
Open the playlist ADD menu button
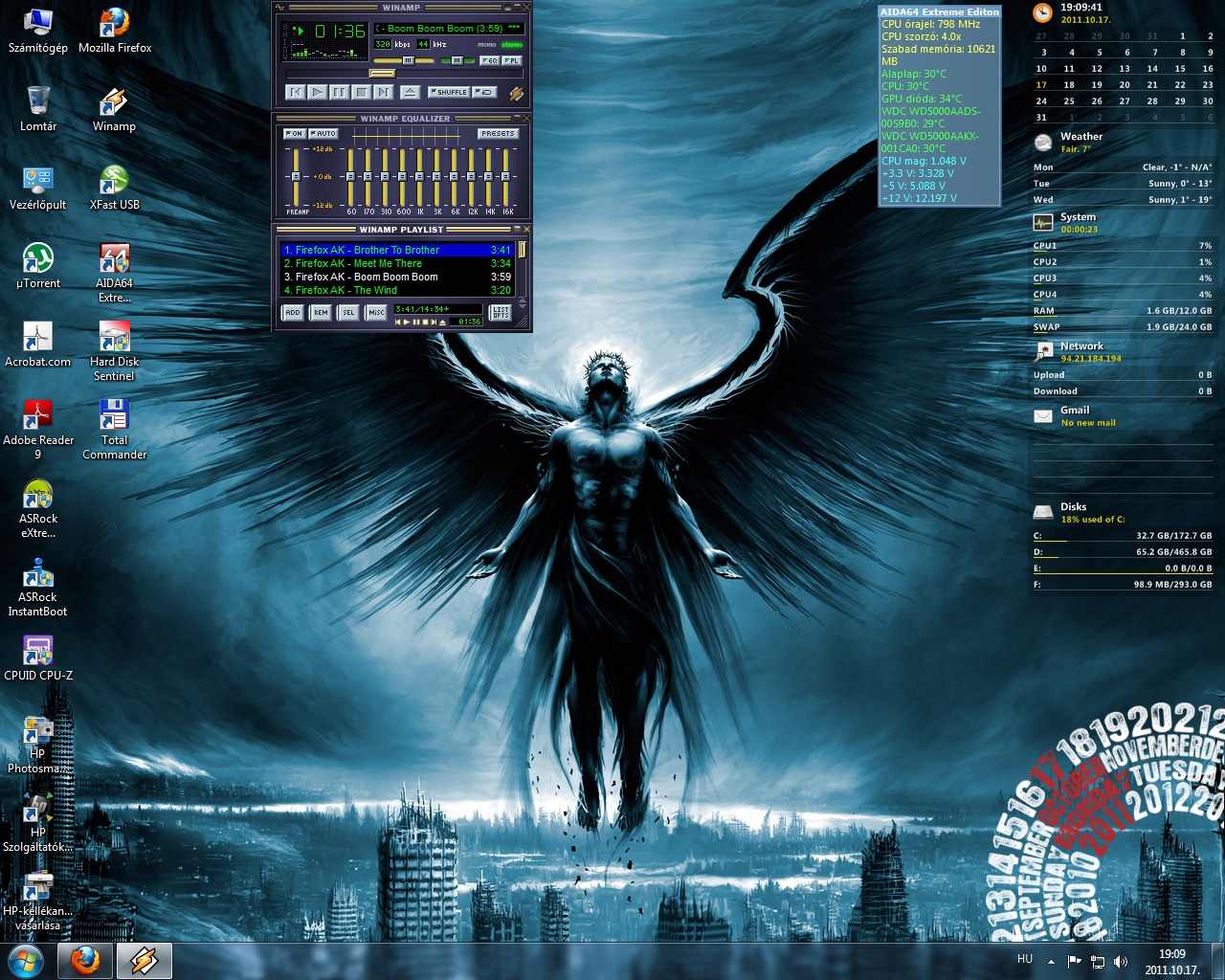293,313
